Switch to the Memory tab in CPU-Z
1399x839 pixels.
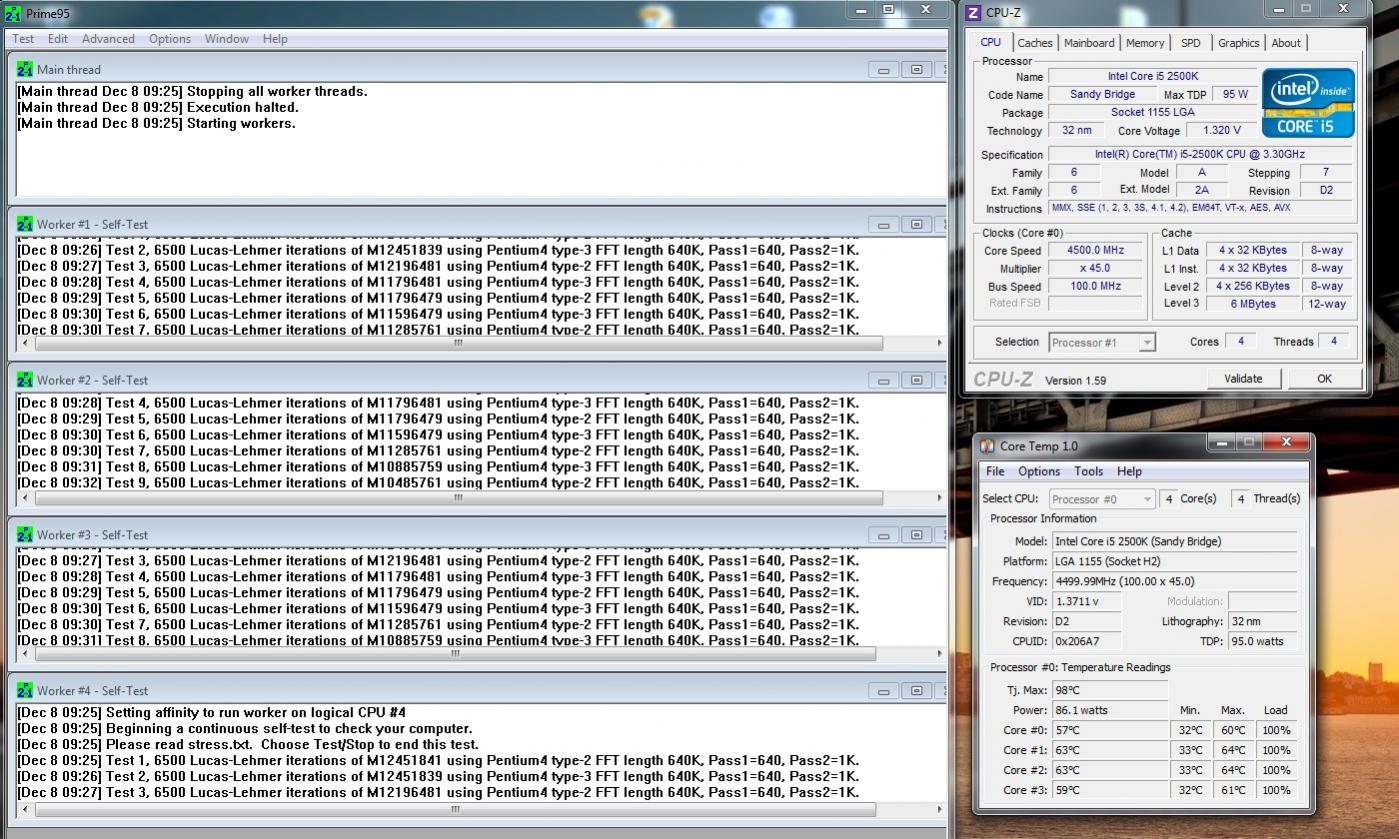point(1145,43)
